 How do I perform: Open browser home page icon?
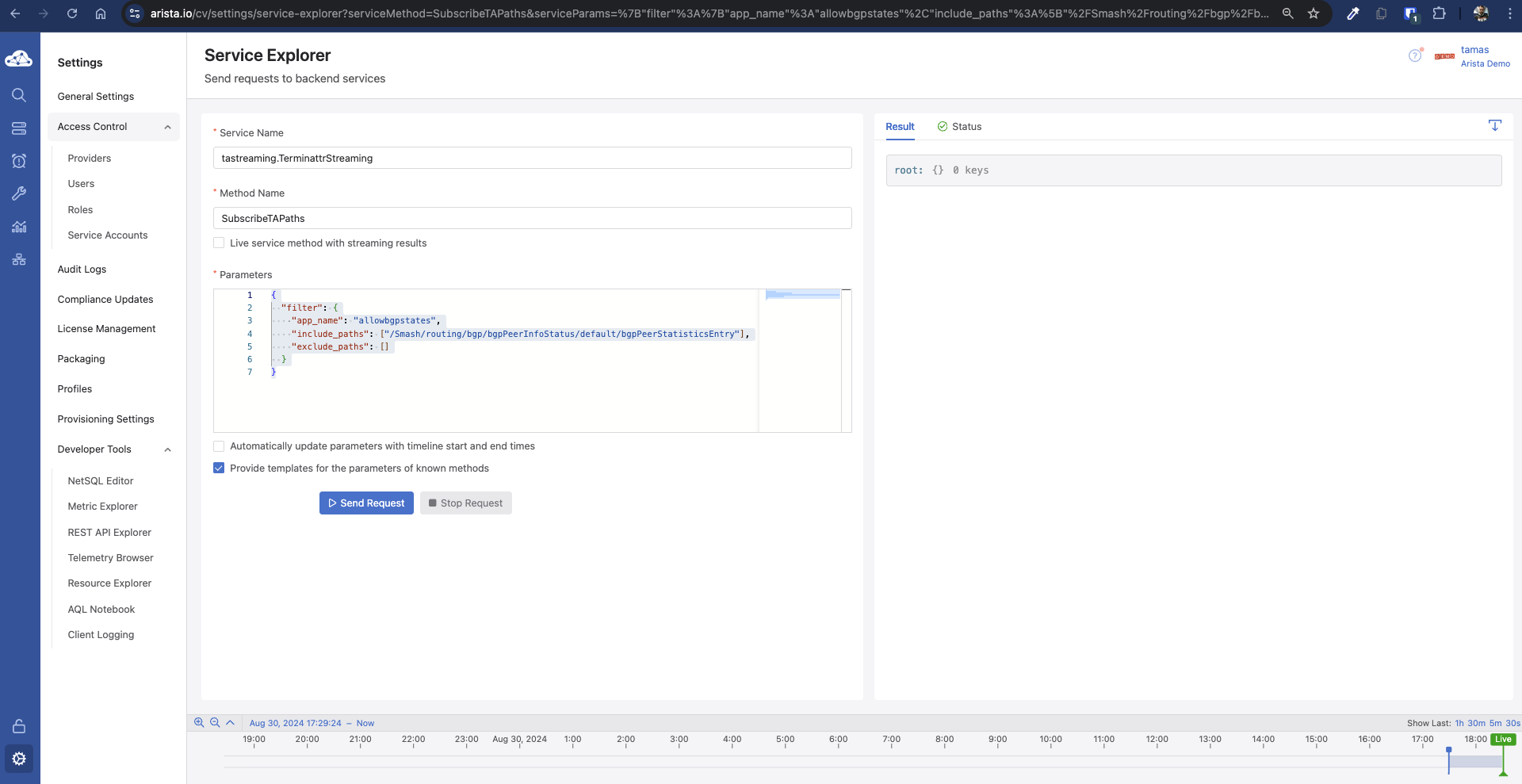coord(101,13)
